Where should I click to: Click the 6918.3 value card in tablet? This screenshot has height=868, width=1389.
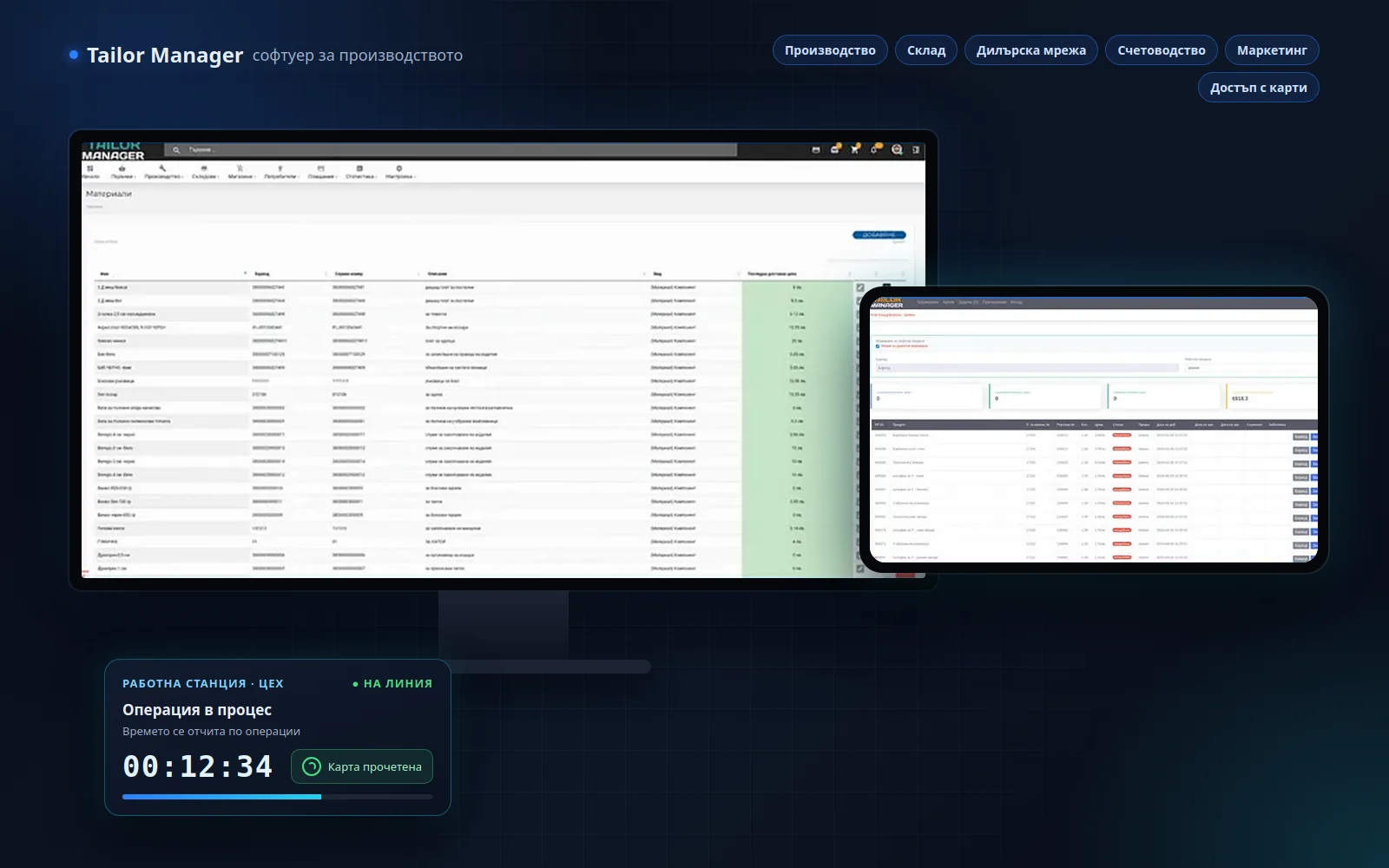pos(1272,396)
